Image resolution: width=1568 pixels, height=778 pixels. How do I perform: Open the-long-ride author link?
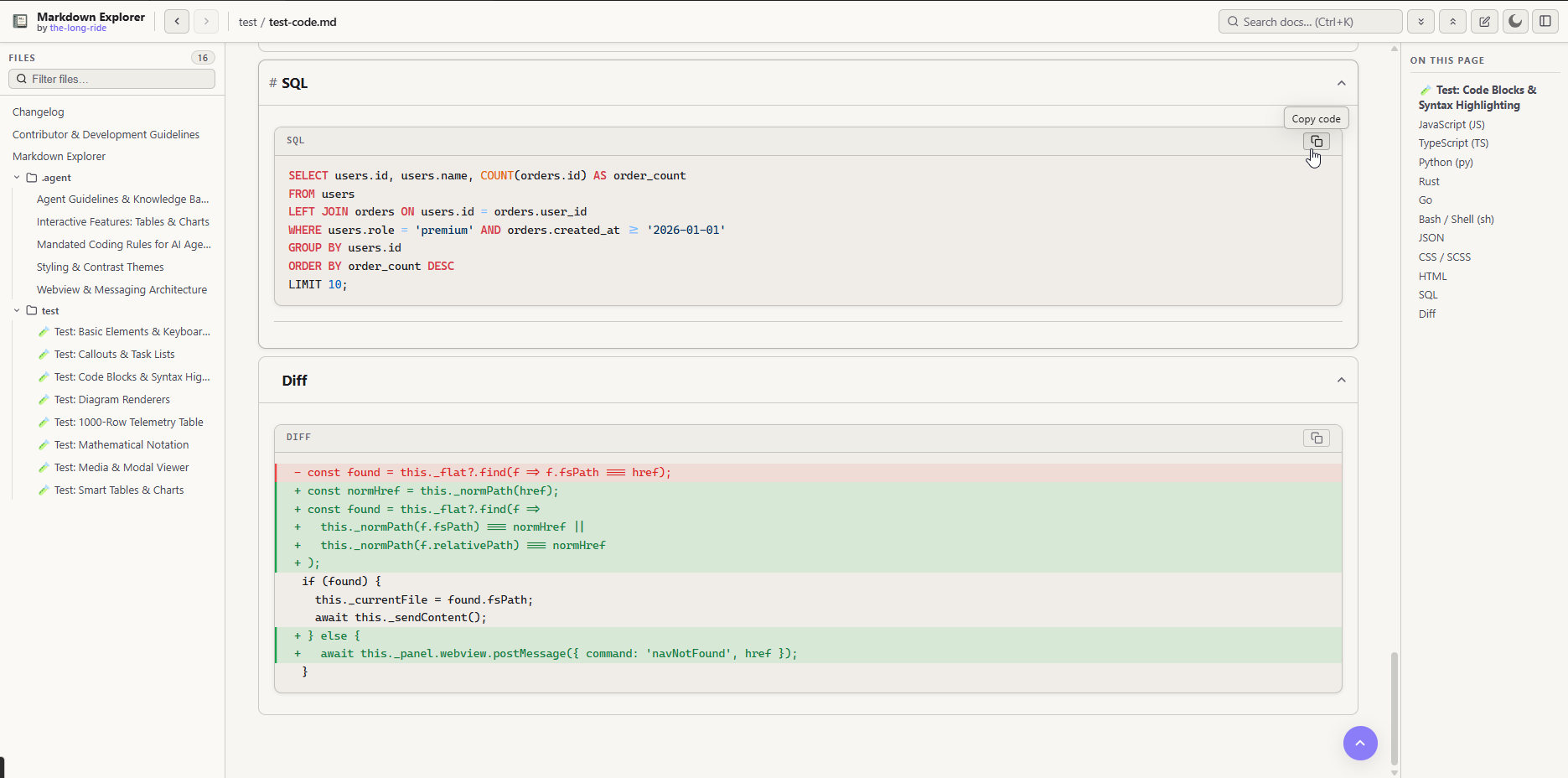click(x=78, y=29)
